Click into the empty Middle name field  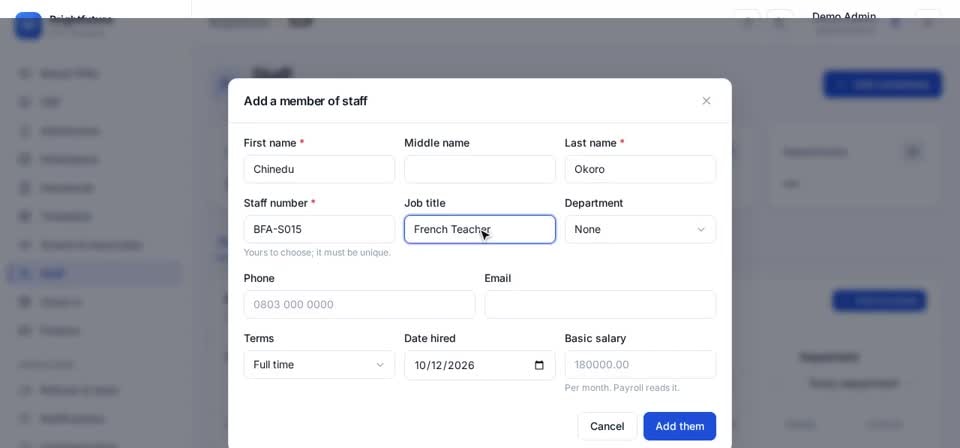tap(479, 169)
